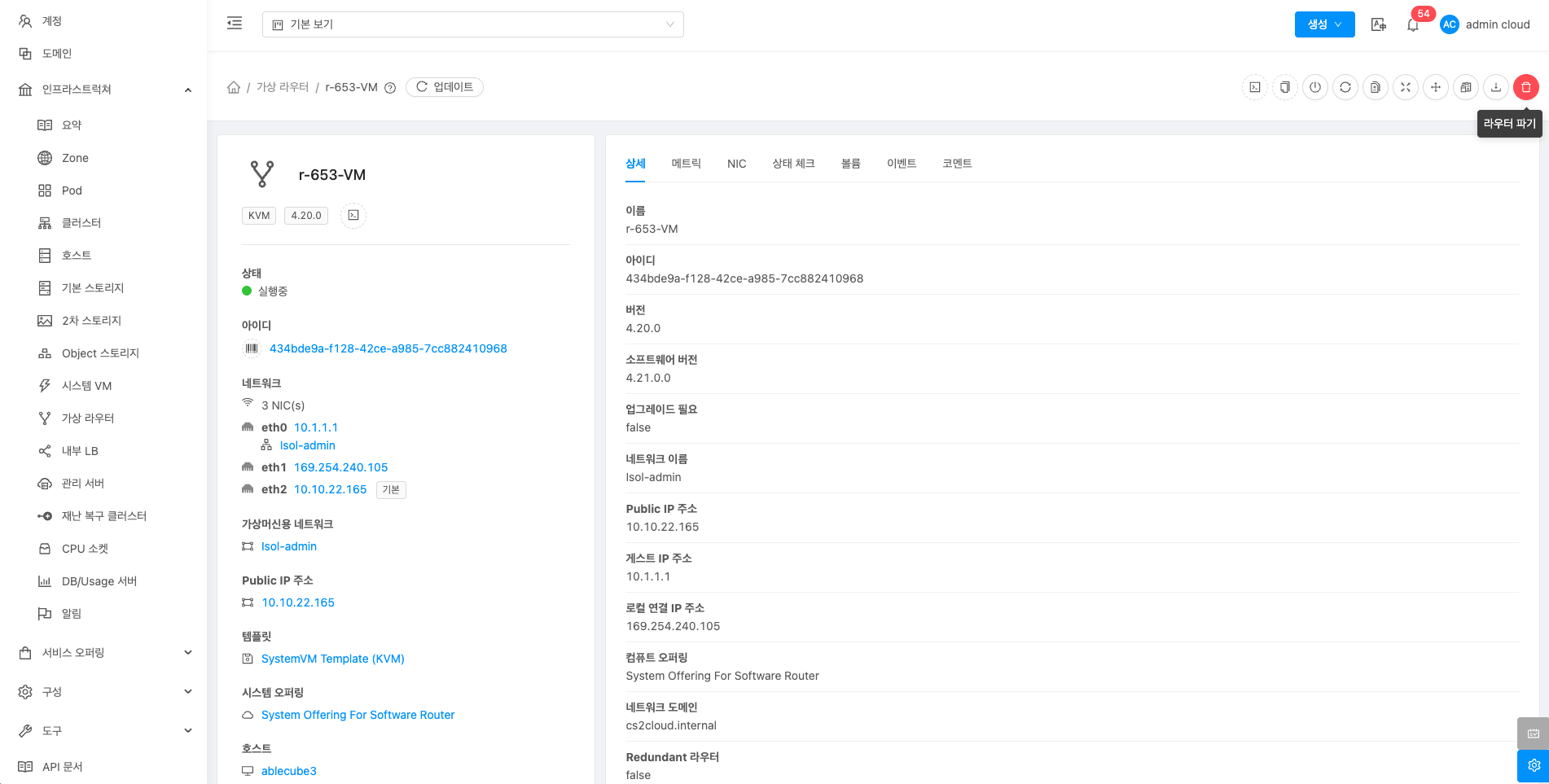Open the blue 생성 dropdown button
1549x784 pixels.
click(x=1324, y=24)
